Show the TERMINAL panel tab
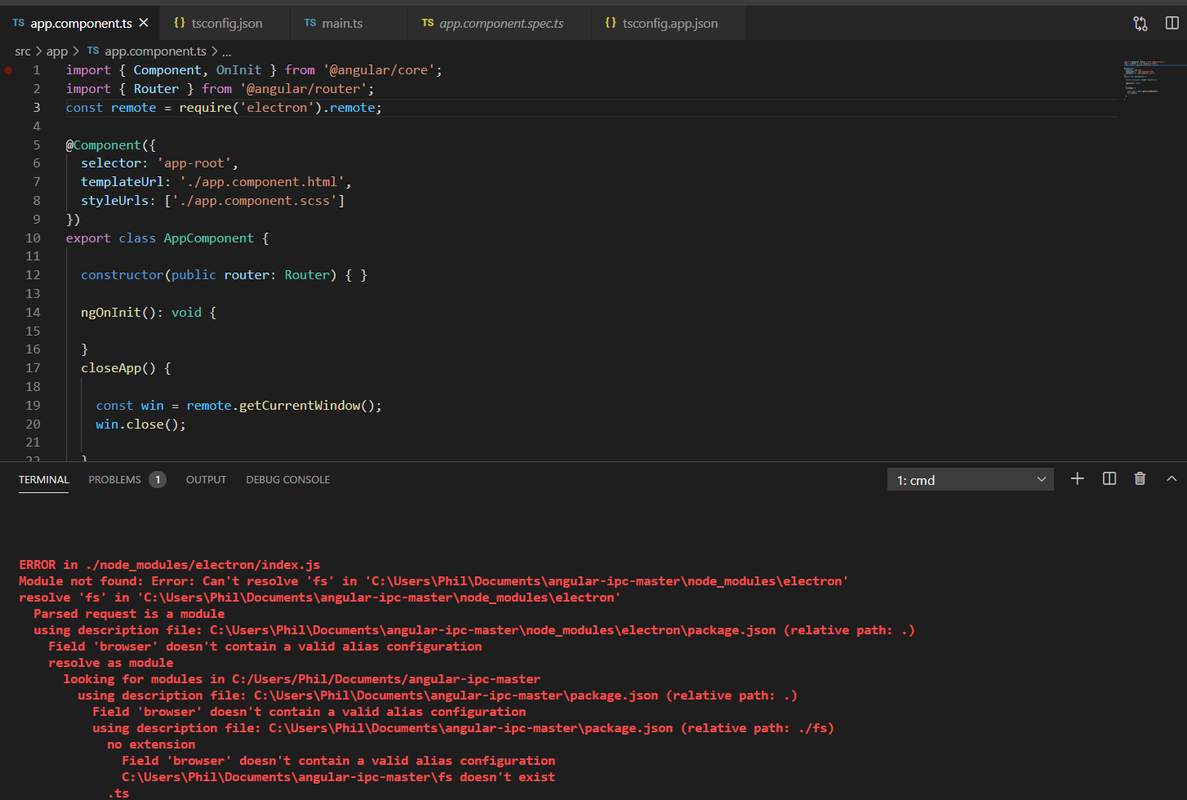Image resolution: width=1187 pixels, height=800 pixels. click(43, 480)
